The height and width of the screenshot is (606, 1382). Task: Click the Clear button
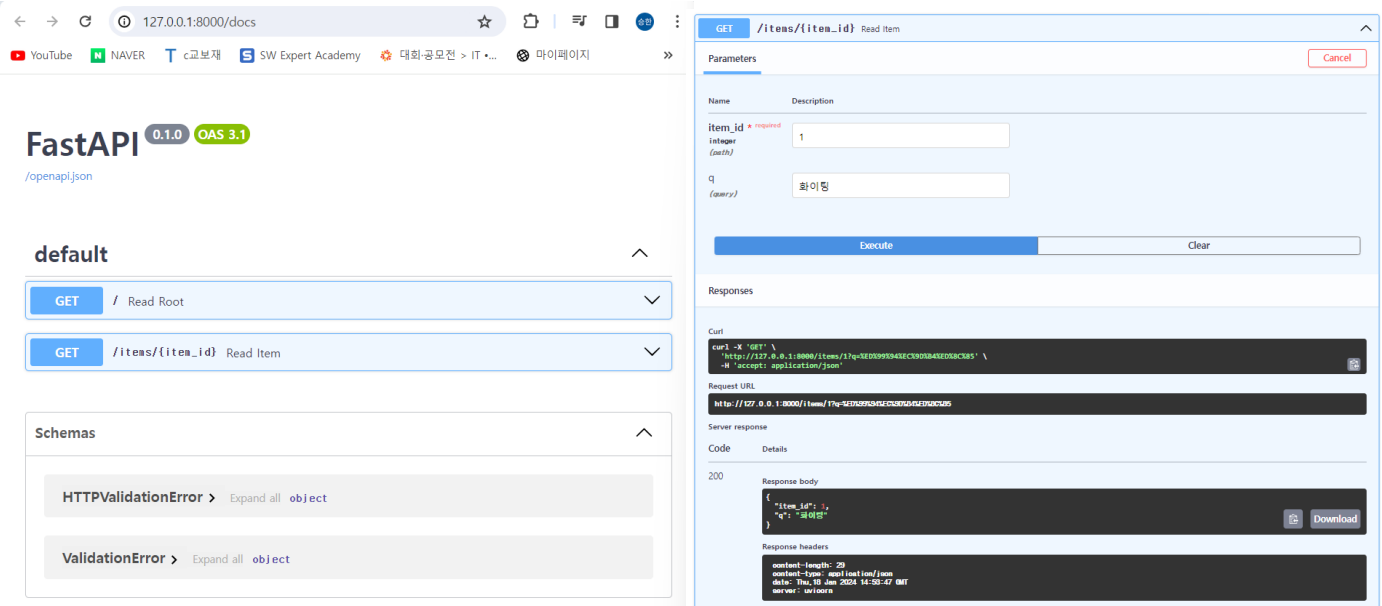click(x=1199, y=245)
